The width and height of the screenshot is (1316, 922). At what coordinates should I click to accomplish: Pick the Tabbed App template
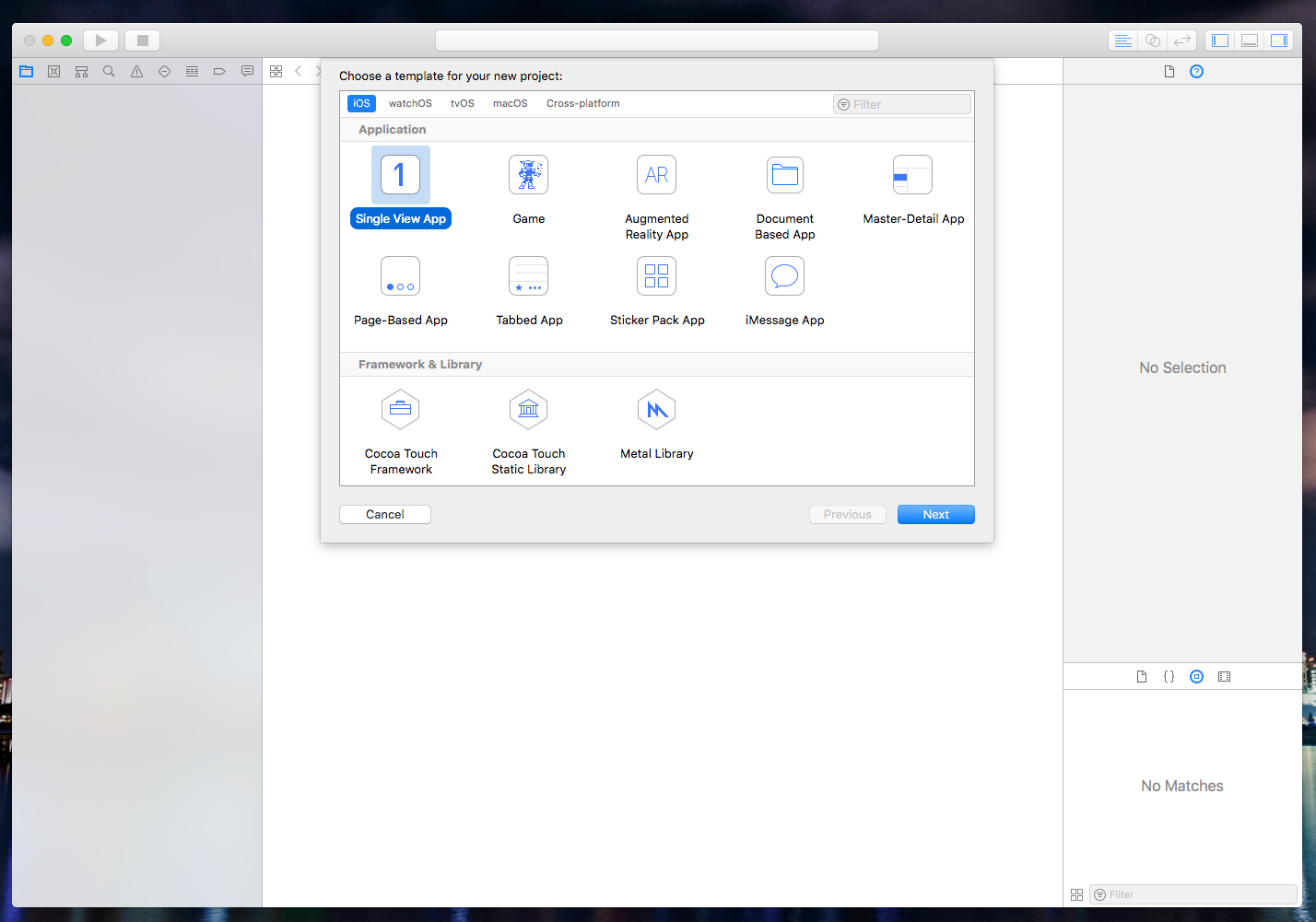coord(528,291)
